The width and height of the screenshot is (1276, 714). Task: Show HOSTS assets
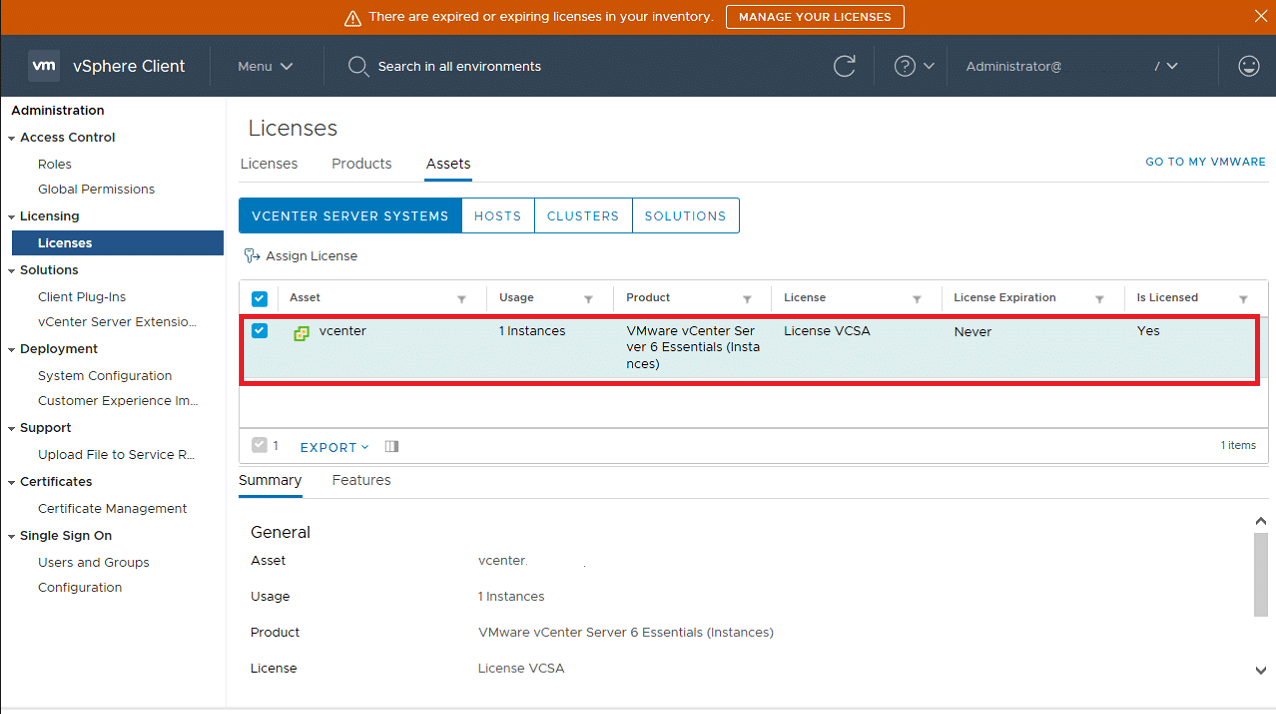point(498,216)
